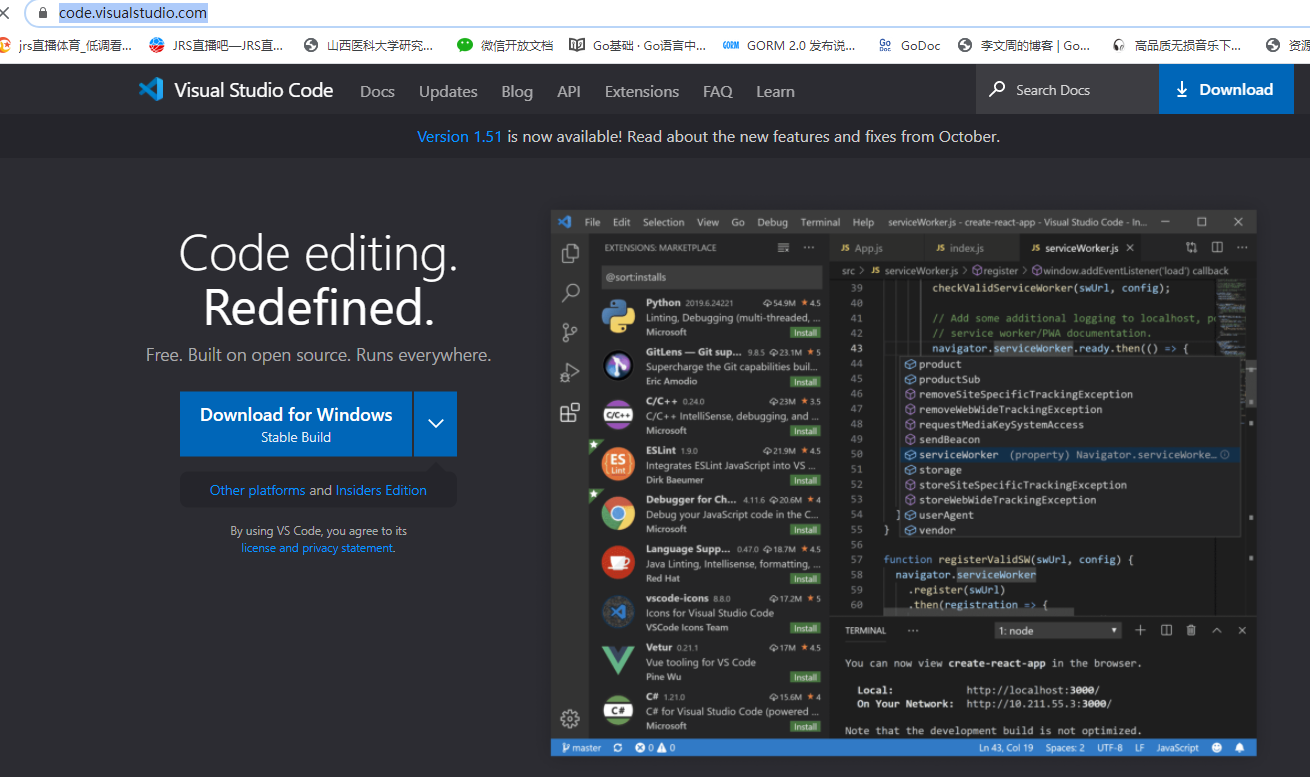1310x777 pixels.
Task: Click the new terminal plus icon
Action: (1140, 630)
